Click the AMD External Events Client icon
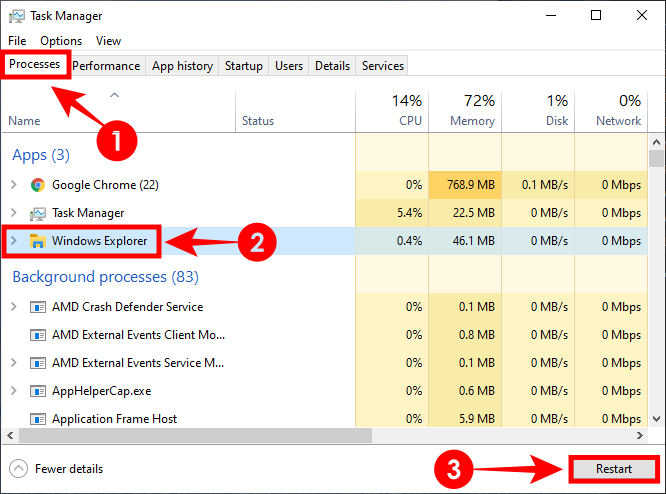Image resolution: width=666 pixels, height=494 pixels. pyautogui.click(x=38, y=335)
